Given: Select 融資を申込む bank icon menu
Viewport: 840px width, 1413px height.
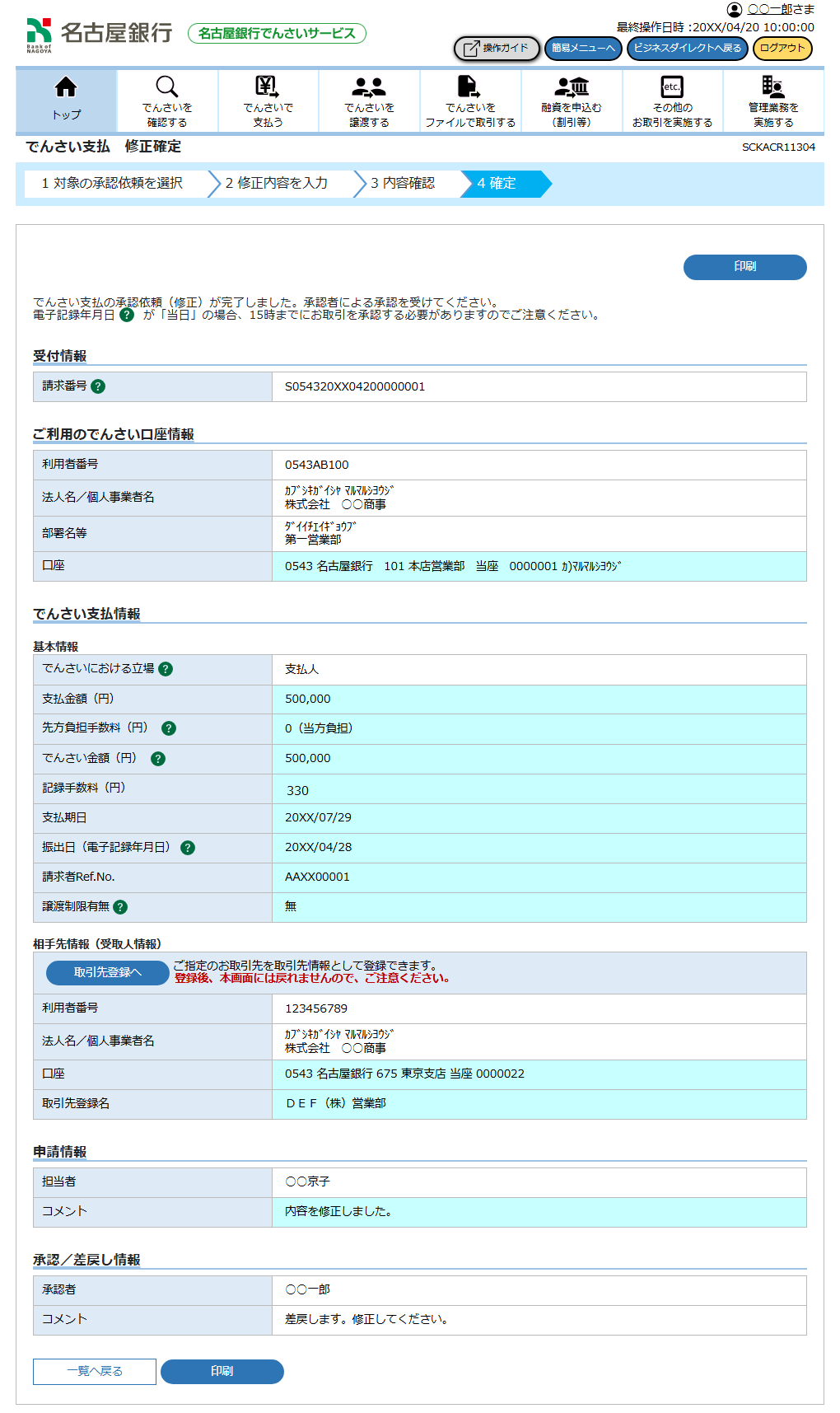Looking at the screenshot, I should [x=572, y=87].
